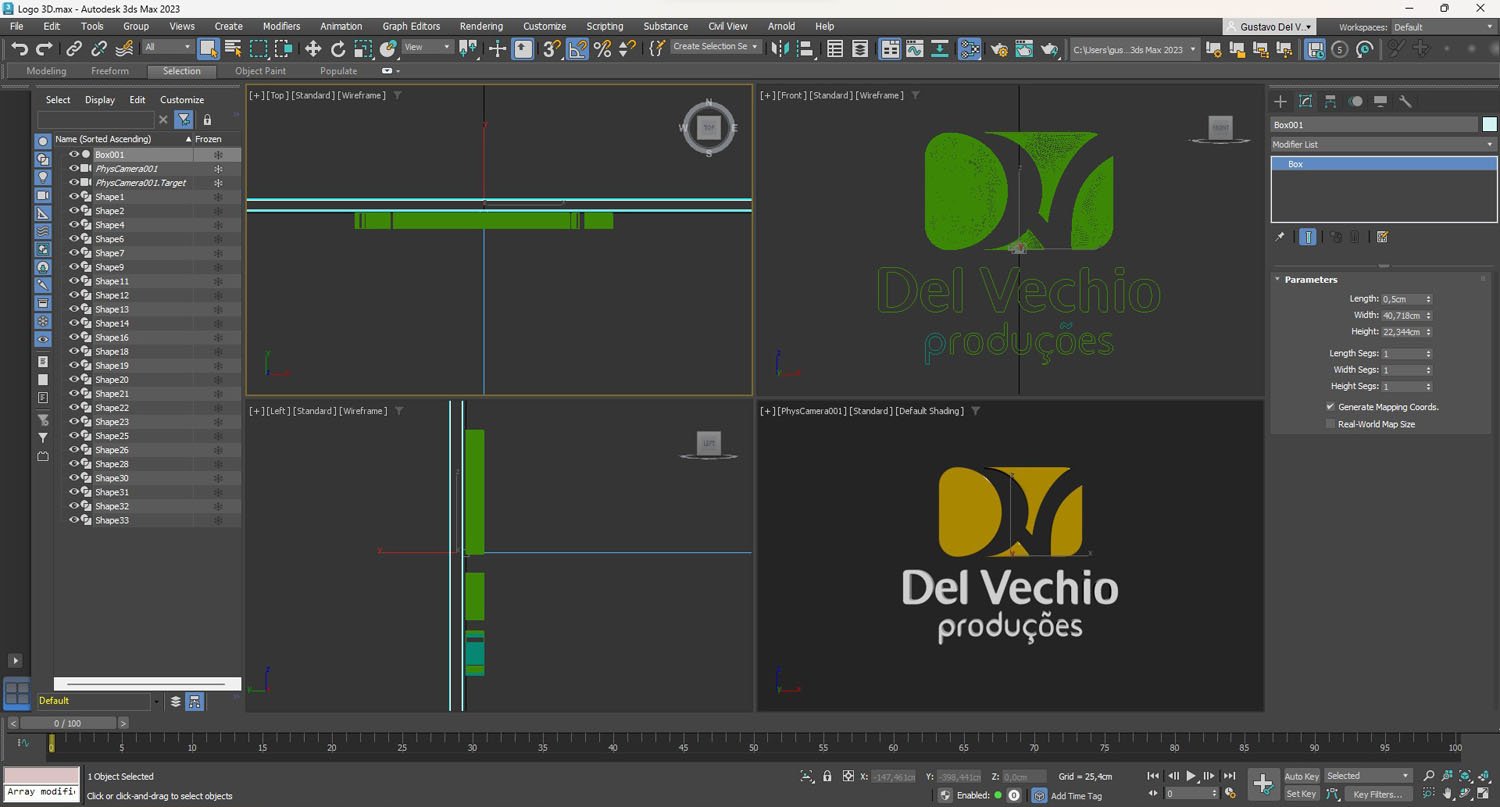Viewport: 1500px width, 807px height.
Task: Open the selection filter All dropdown
Action: (168, 47)
